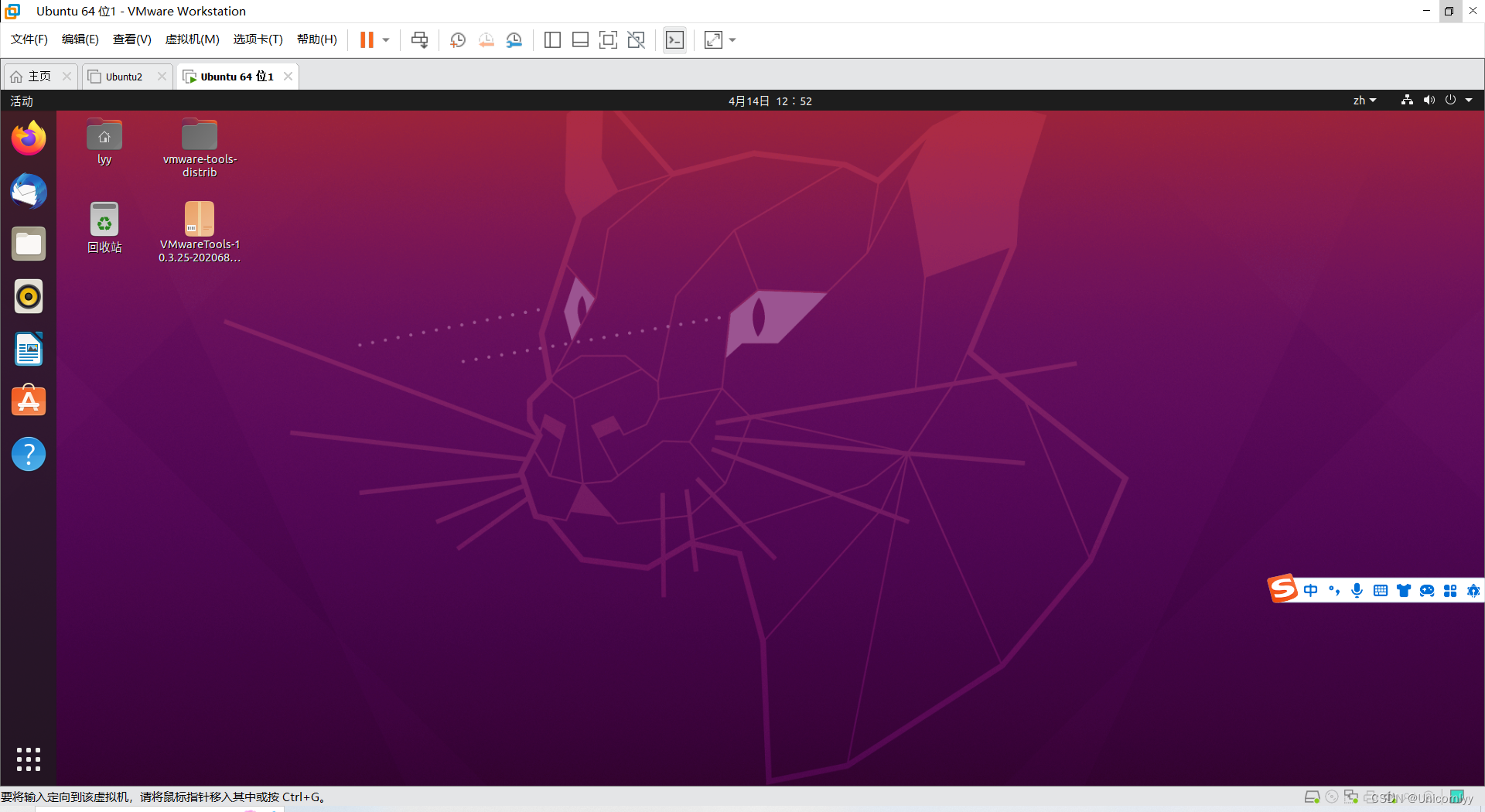Click the microphone voice input on Sogou bar

pyautogui.click(x=1357, y=591)
